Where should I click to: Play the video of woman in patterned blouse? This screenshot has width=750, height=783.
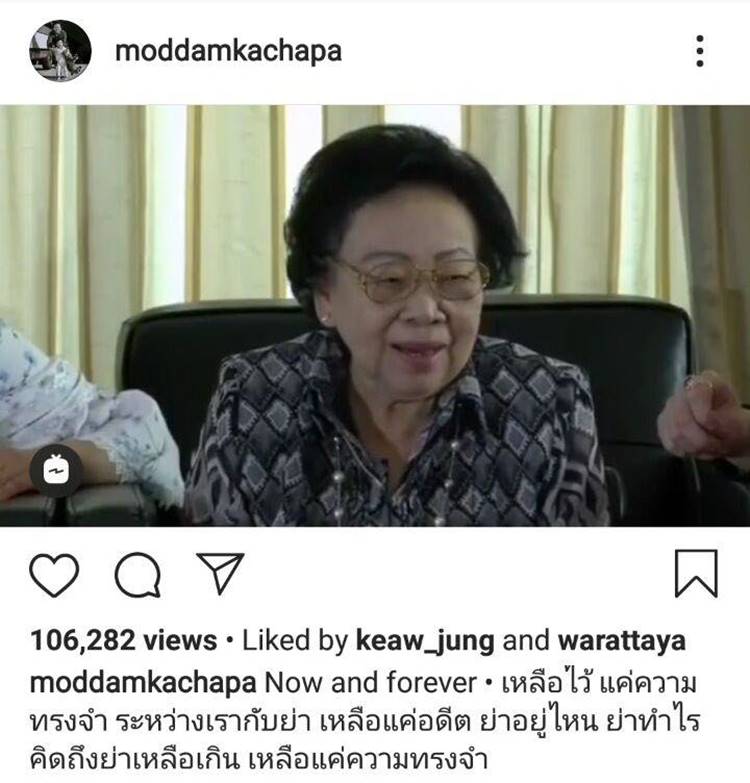pos(375,316)
